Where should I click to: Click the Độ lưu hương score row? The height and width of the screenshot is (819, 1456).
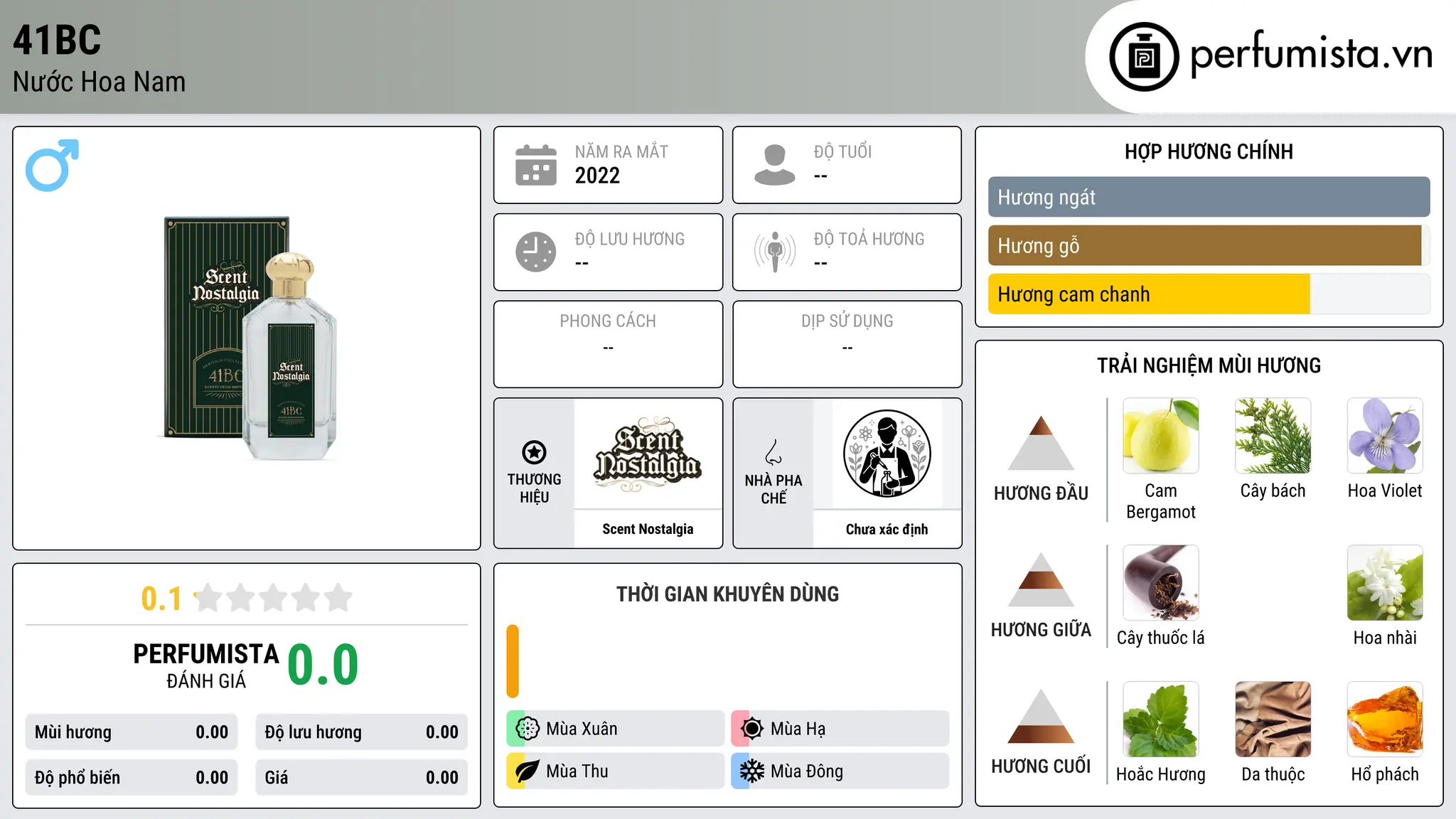[x=361, y=732]
